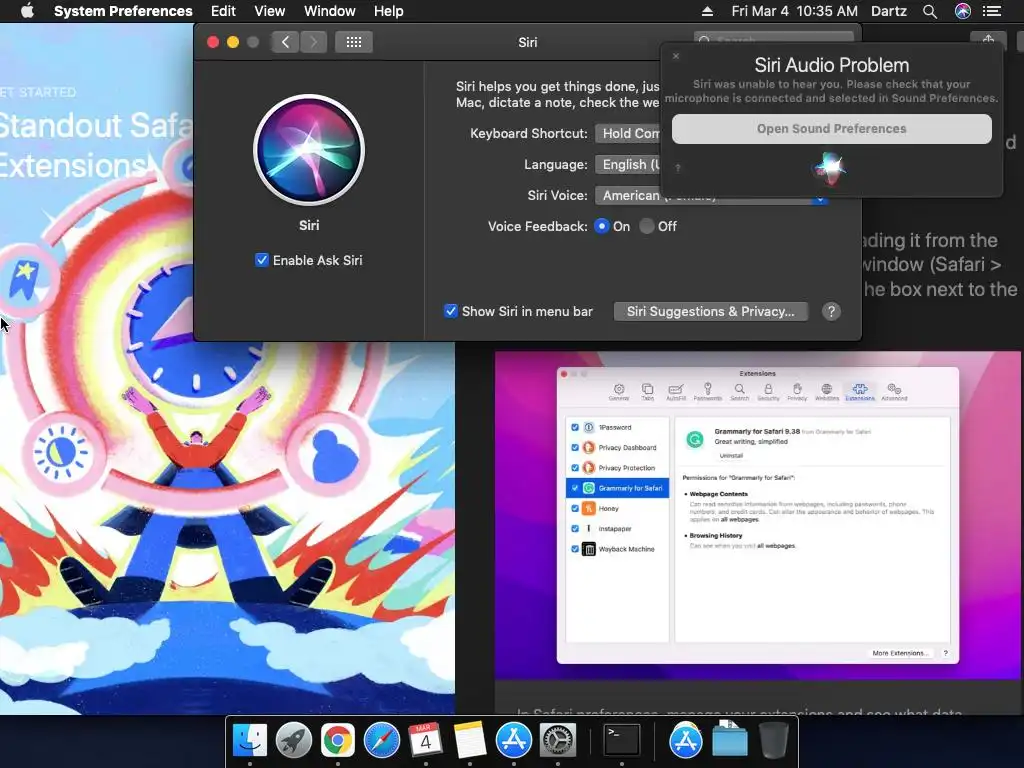Open the Apple menu
The width and height of the screenshot is (1024, 768).
coord(27,11)
